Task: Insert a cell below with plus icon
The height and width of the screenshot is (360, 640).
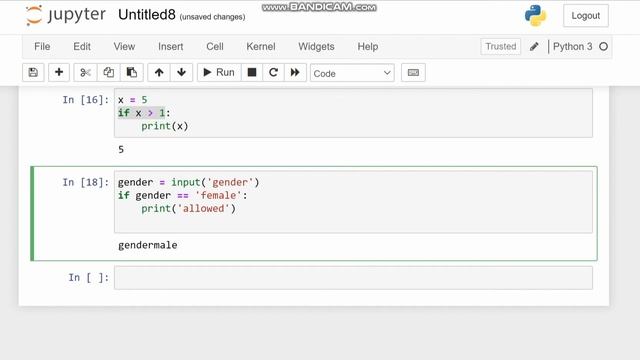Action: click(x=59, y=73)
